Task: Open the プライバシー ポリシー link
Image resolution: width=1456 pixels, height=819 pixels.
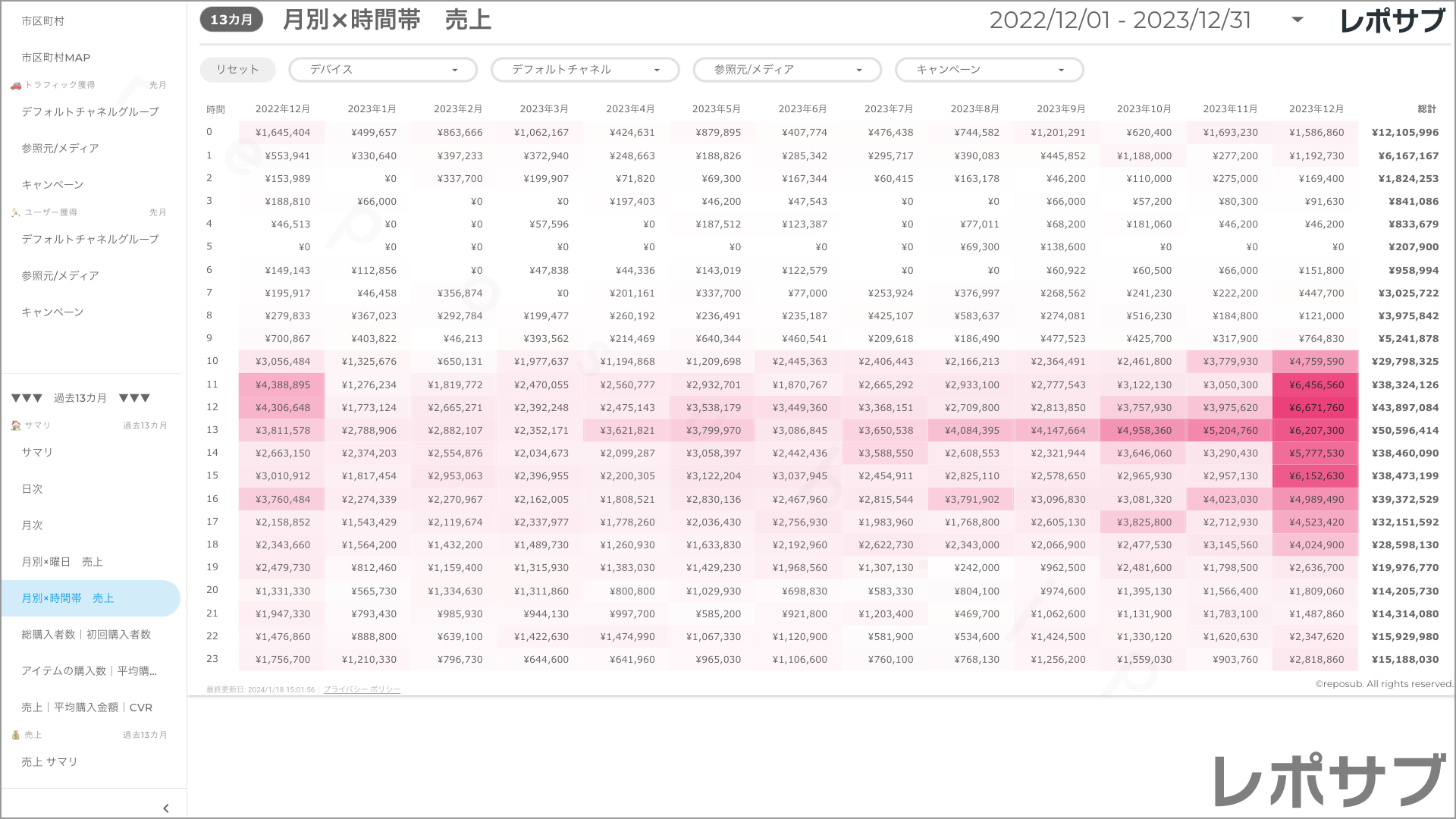Action: pyautogui.click(x=362, y=690)
